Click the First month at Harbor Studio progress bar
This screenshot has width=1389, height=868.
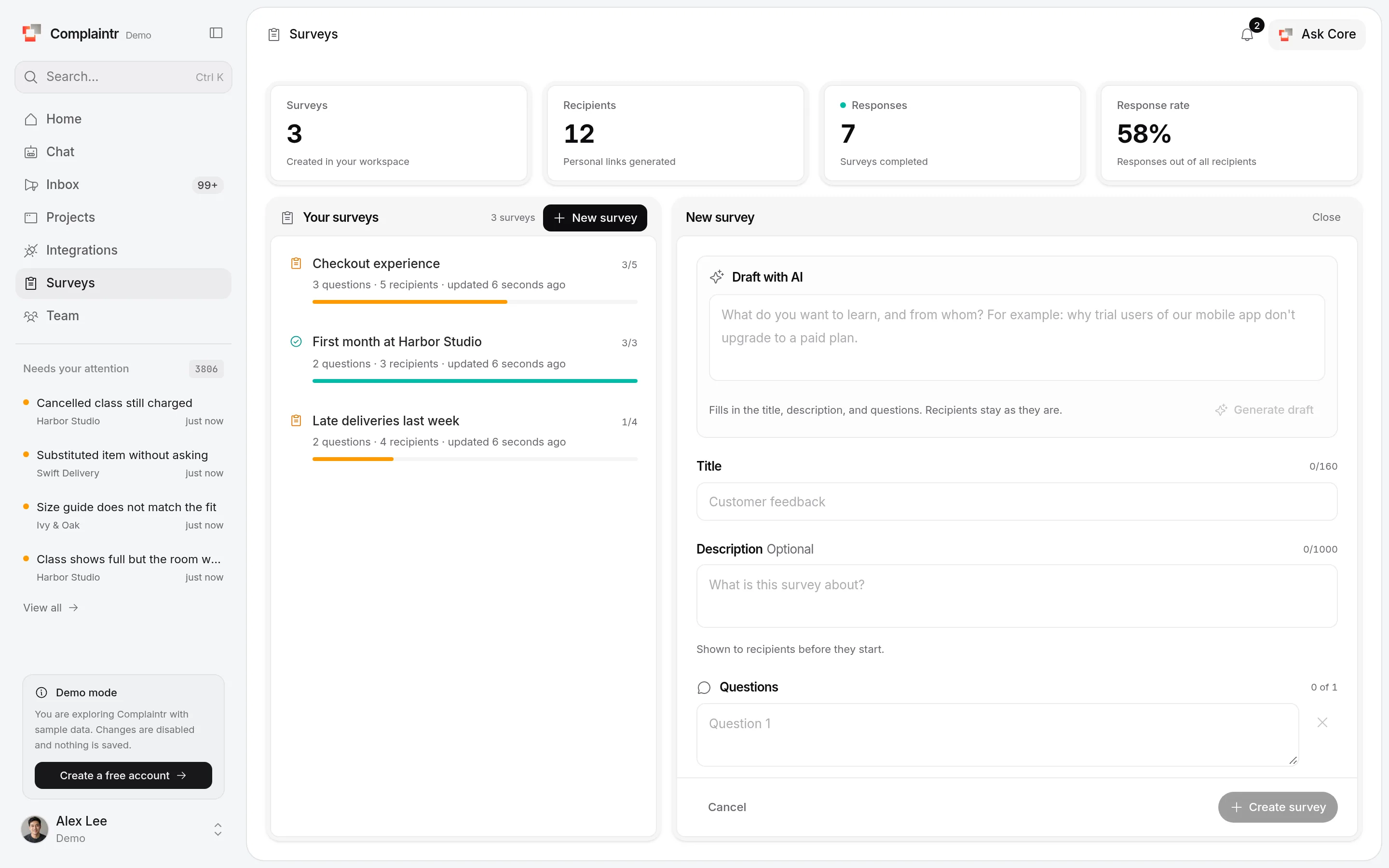pyautogui.click(x=475, y=380)
